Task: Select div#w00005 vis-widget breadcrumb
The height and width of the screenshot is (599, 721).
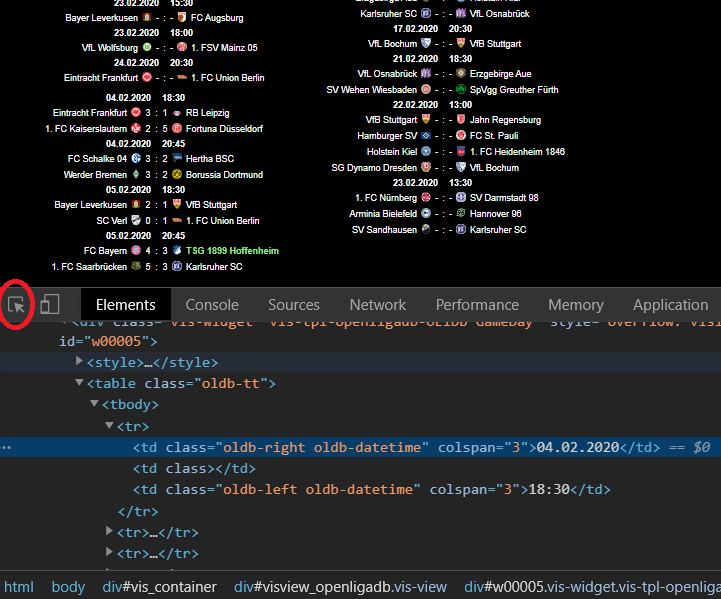Action: [x=592, y=587]
